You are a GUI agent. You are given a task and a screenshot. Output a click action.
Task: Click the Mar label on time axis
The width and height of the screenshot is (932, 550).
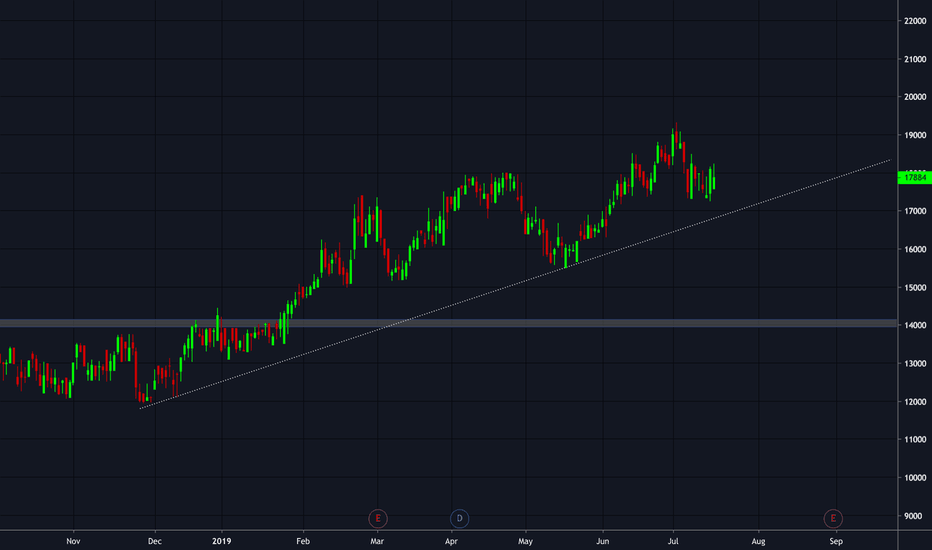click(x=377, y=541)
